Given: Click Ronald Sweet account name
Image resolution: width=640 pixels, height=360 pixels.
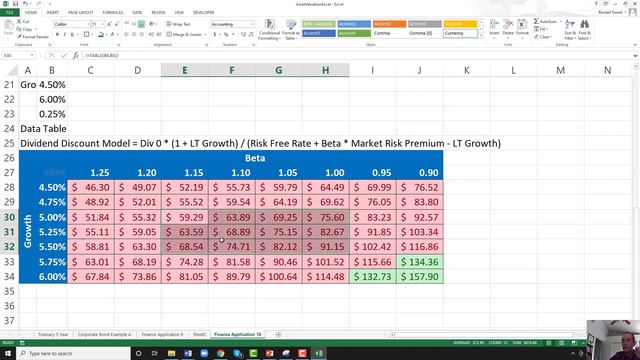Looking at the screenshot, I should point(611,13).
